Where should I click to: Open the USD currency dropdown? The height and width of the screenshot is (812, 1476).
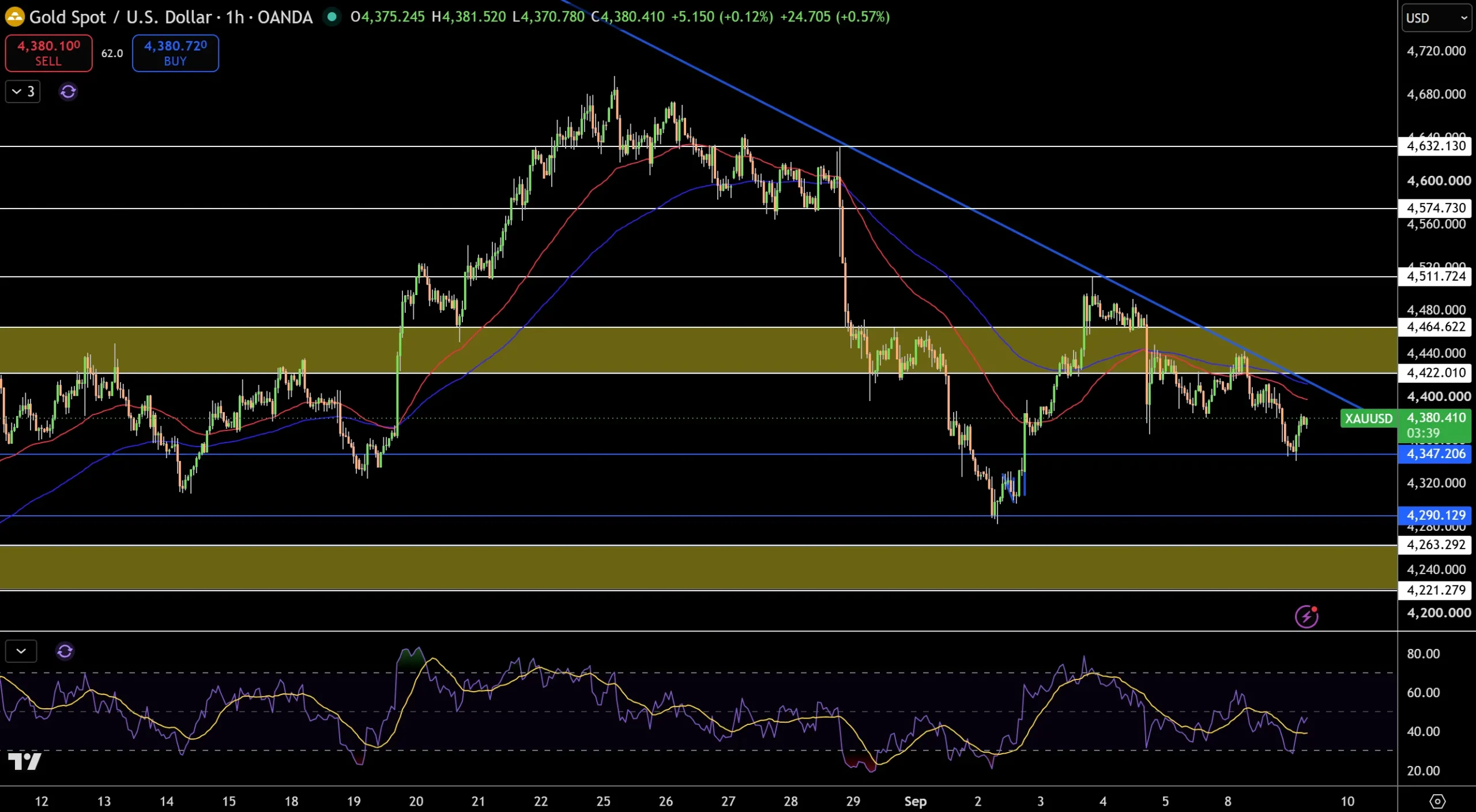pyautogui.click(x=1436, y=18)
